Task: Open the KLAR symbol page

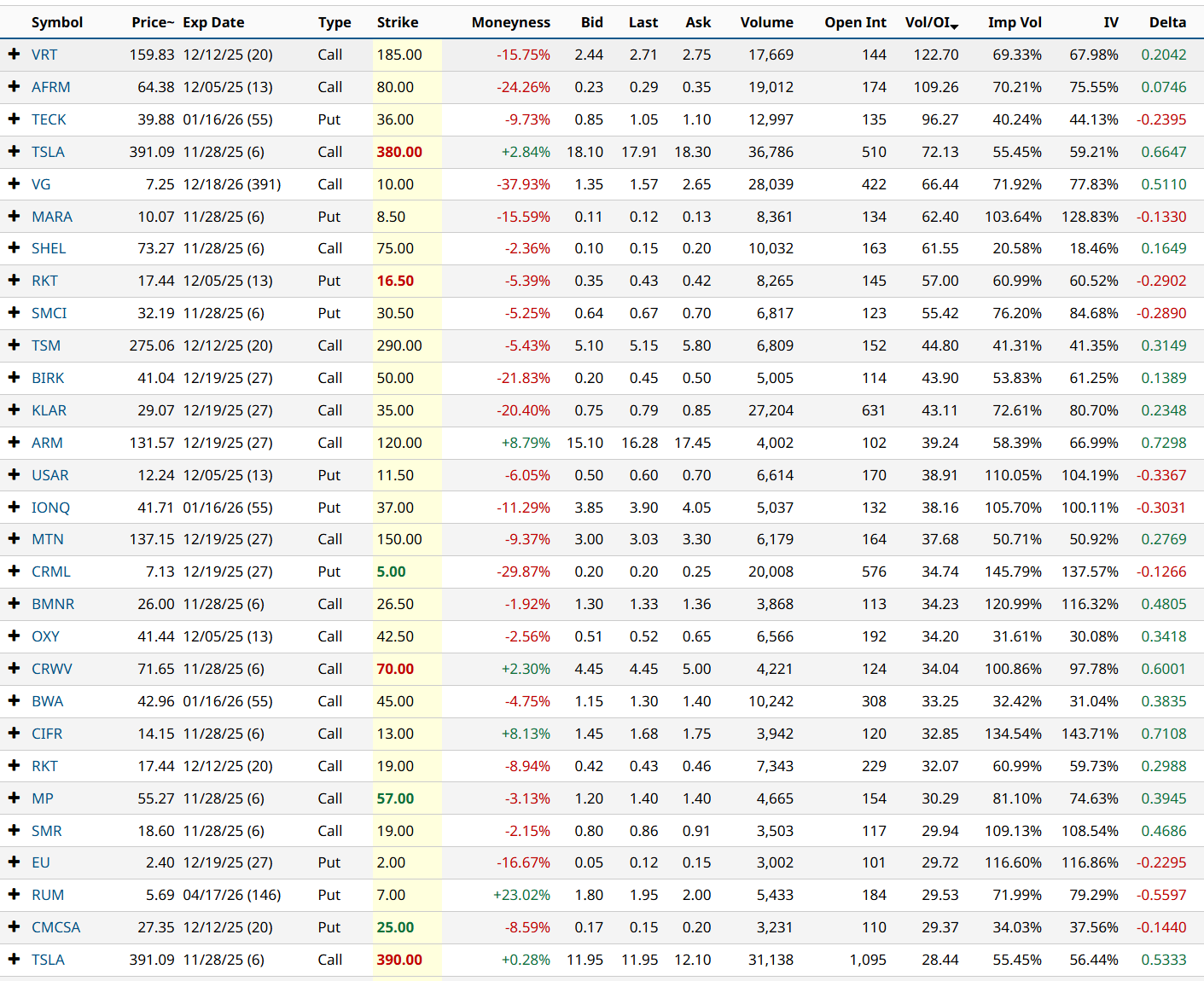Action: [49, 410]
